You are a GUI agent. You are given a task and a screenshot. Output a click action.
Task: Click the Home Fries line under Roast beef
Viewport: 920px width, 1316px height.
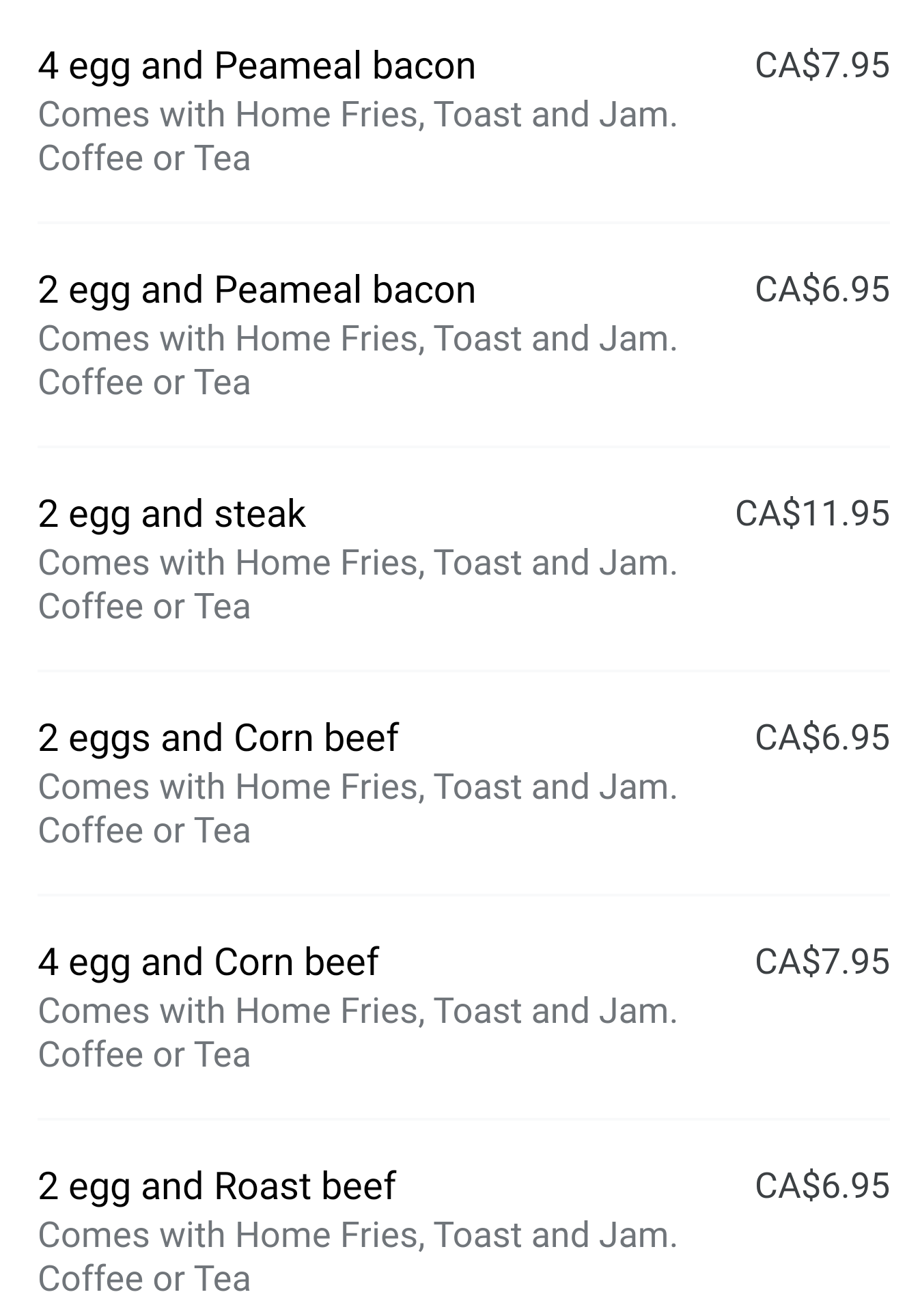point(357,1235)
